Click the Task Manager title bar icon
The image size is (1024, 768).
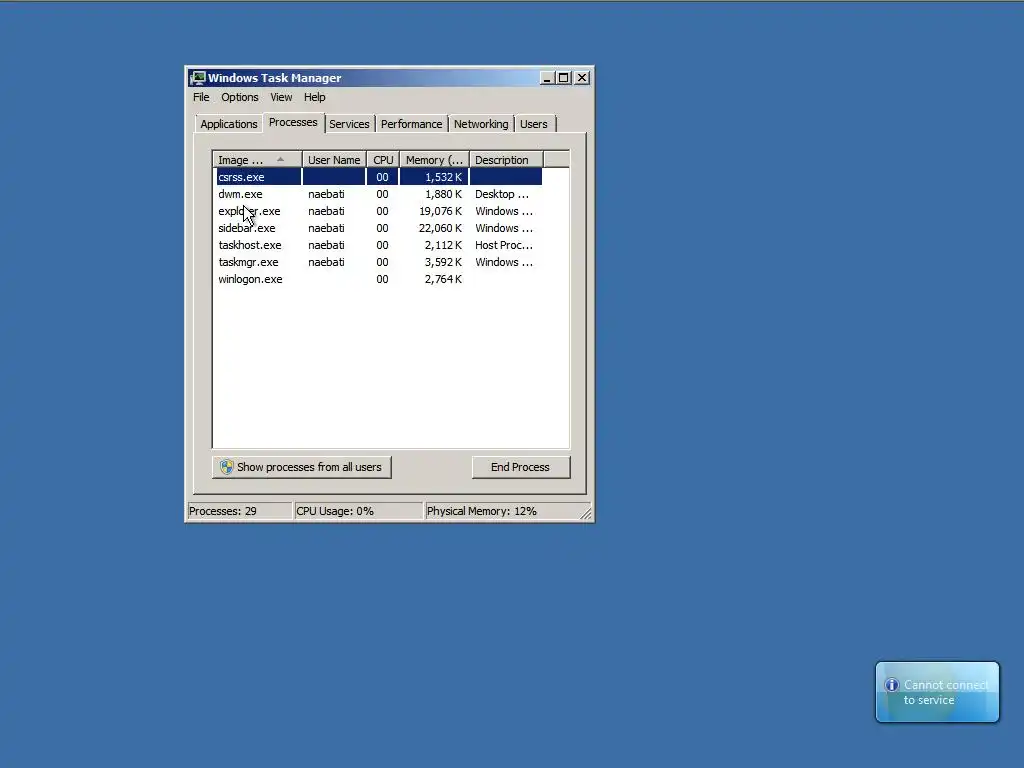click(x=198, y=78)
